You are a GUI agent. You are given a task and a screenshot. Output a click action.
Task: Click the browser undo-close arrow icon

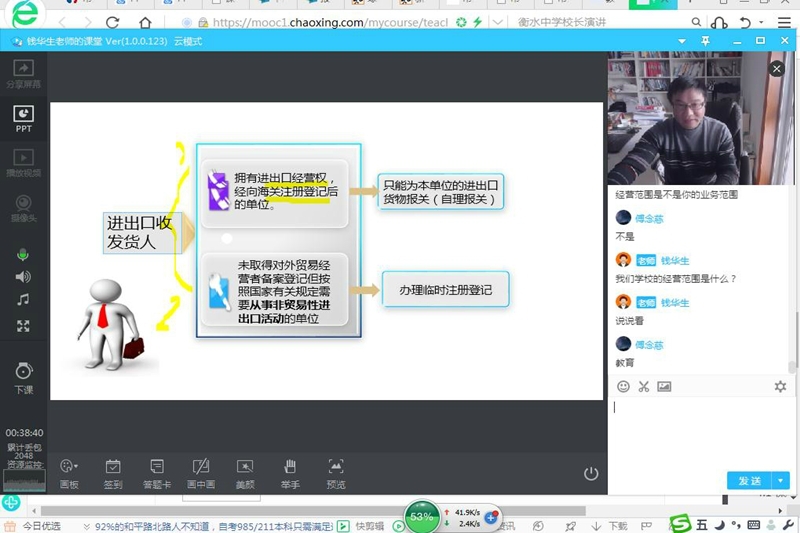745,22
